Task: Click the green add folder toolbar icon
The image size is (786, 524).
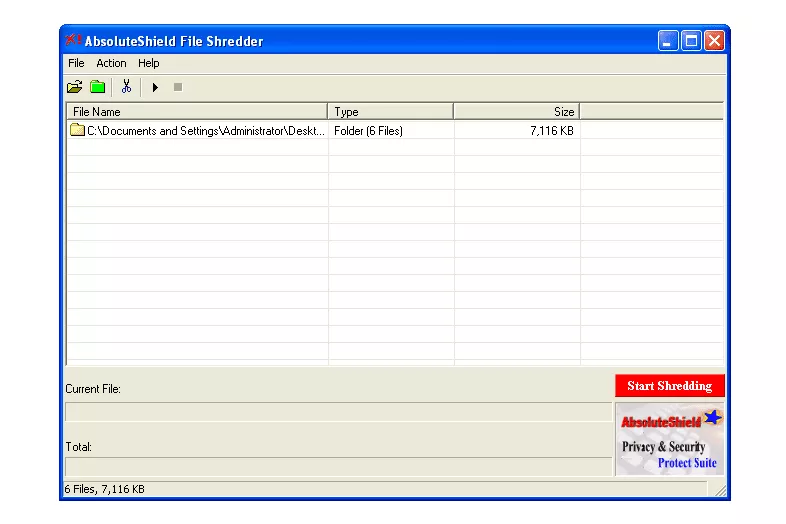Action: [x=97, y=87]
